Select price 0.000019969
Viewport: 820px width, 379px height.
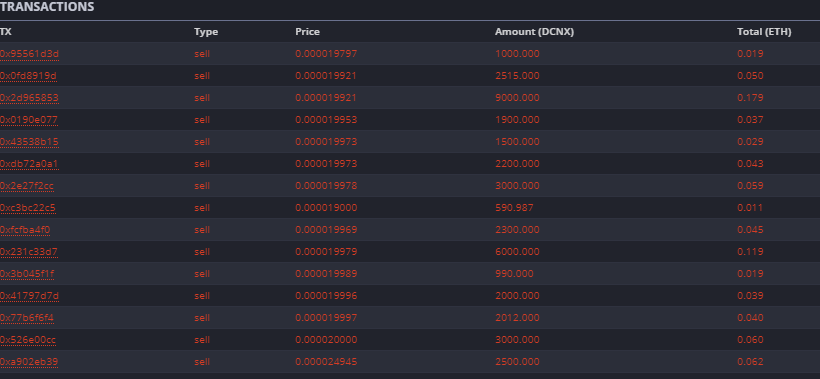[x=326, y=229]
